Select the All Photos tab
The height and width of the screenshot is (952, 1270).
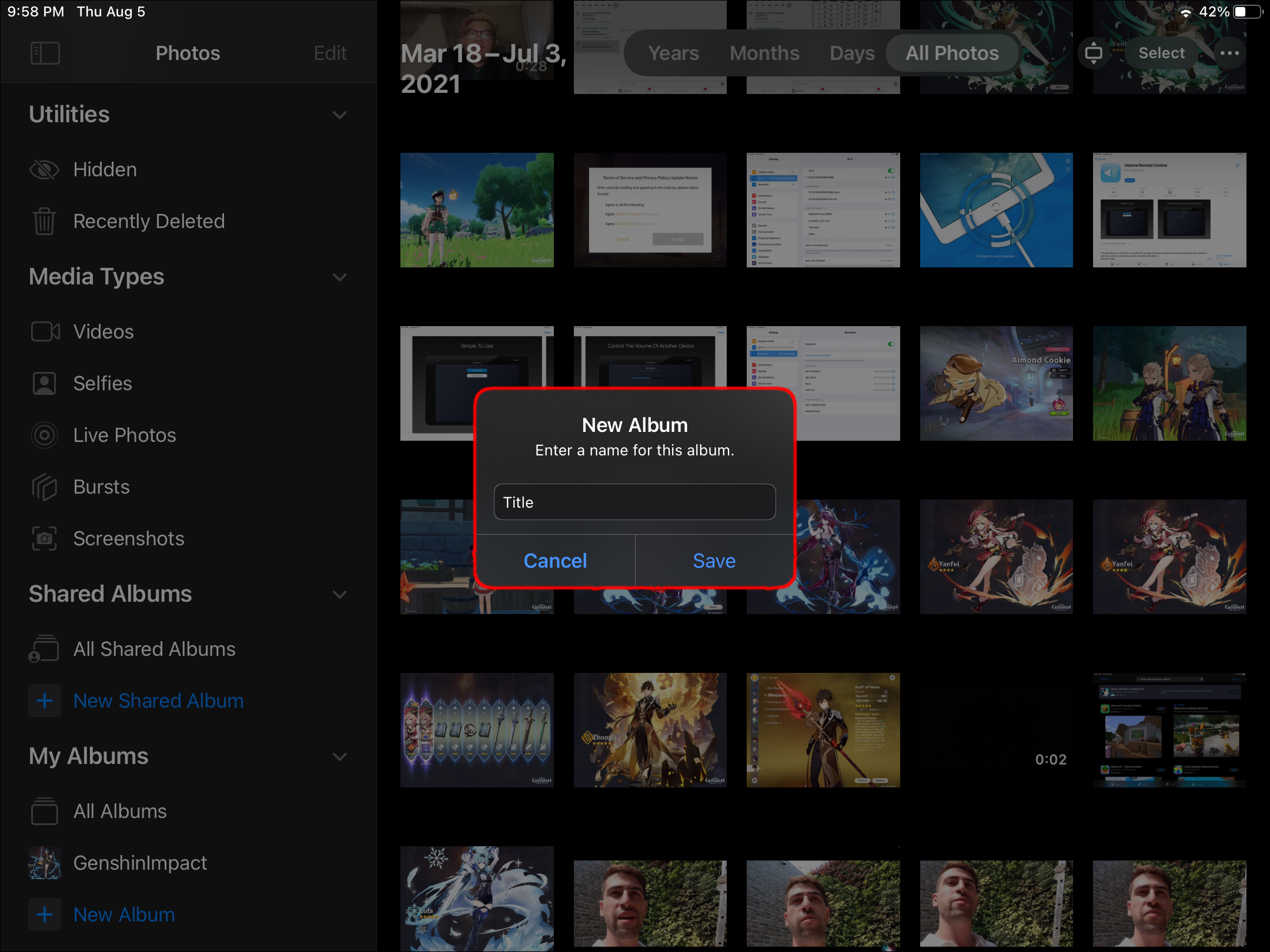tap(952, 53)
